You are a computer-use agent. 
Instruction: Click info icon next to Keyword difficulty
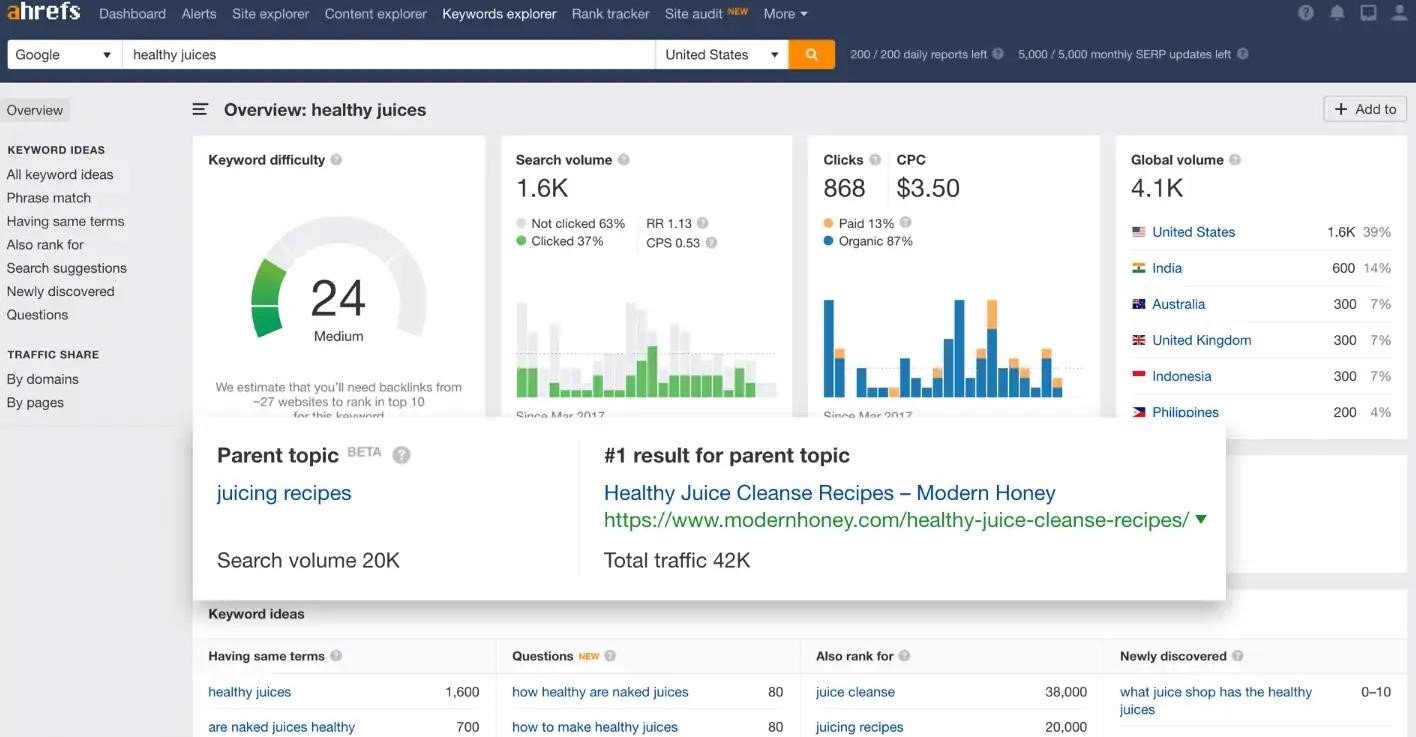336,160
